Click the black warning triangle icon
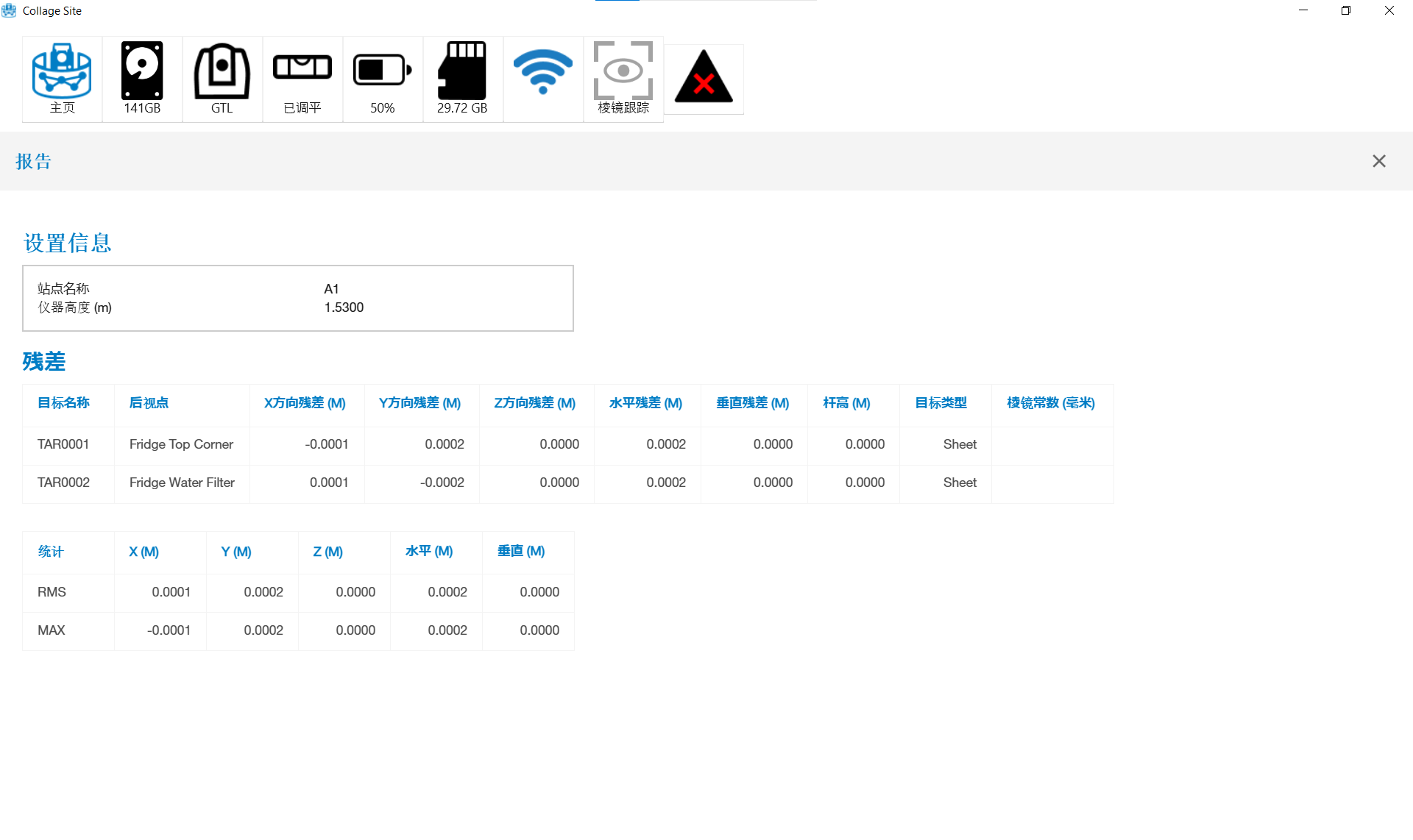 tap(704, 78)
